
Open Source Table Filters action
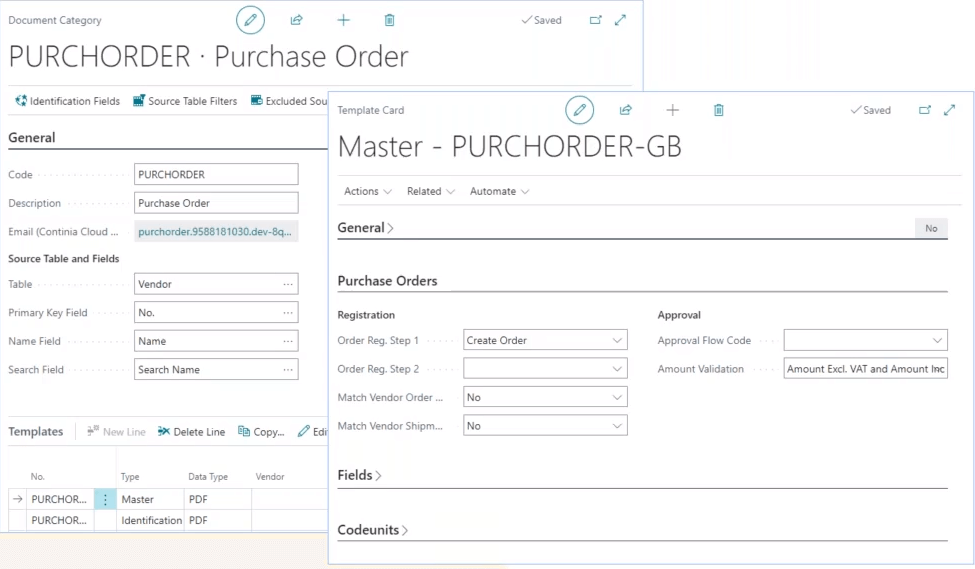[185, 101]
